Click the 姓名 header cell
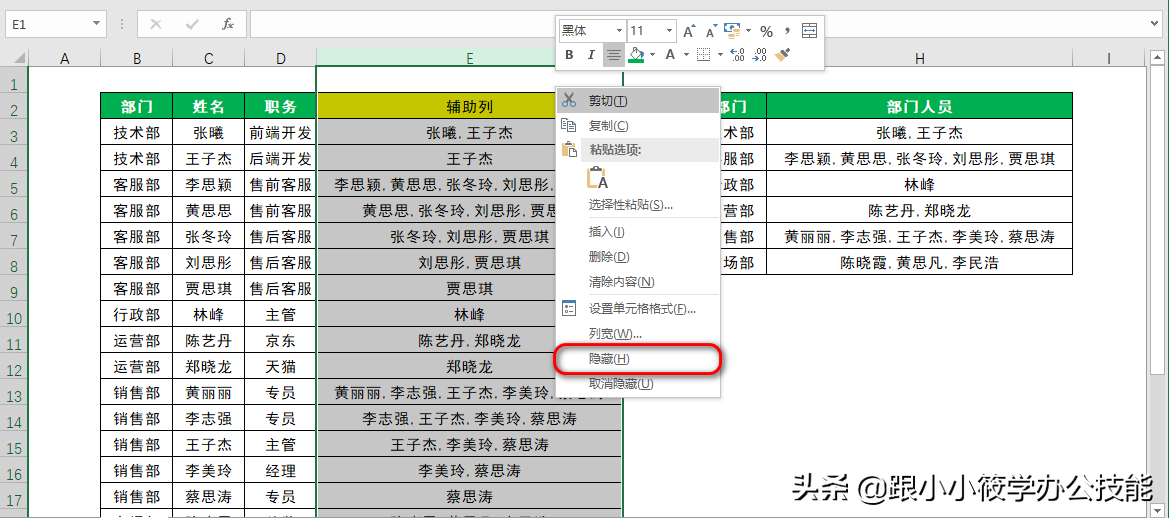The image size is (1169, 518). [208, 107]
